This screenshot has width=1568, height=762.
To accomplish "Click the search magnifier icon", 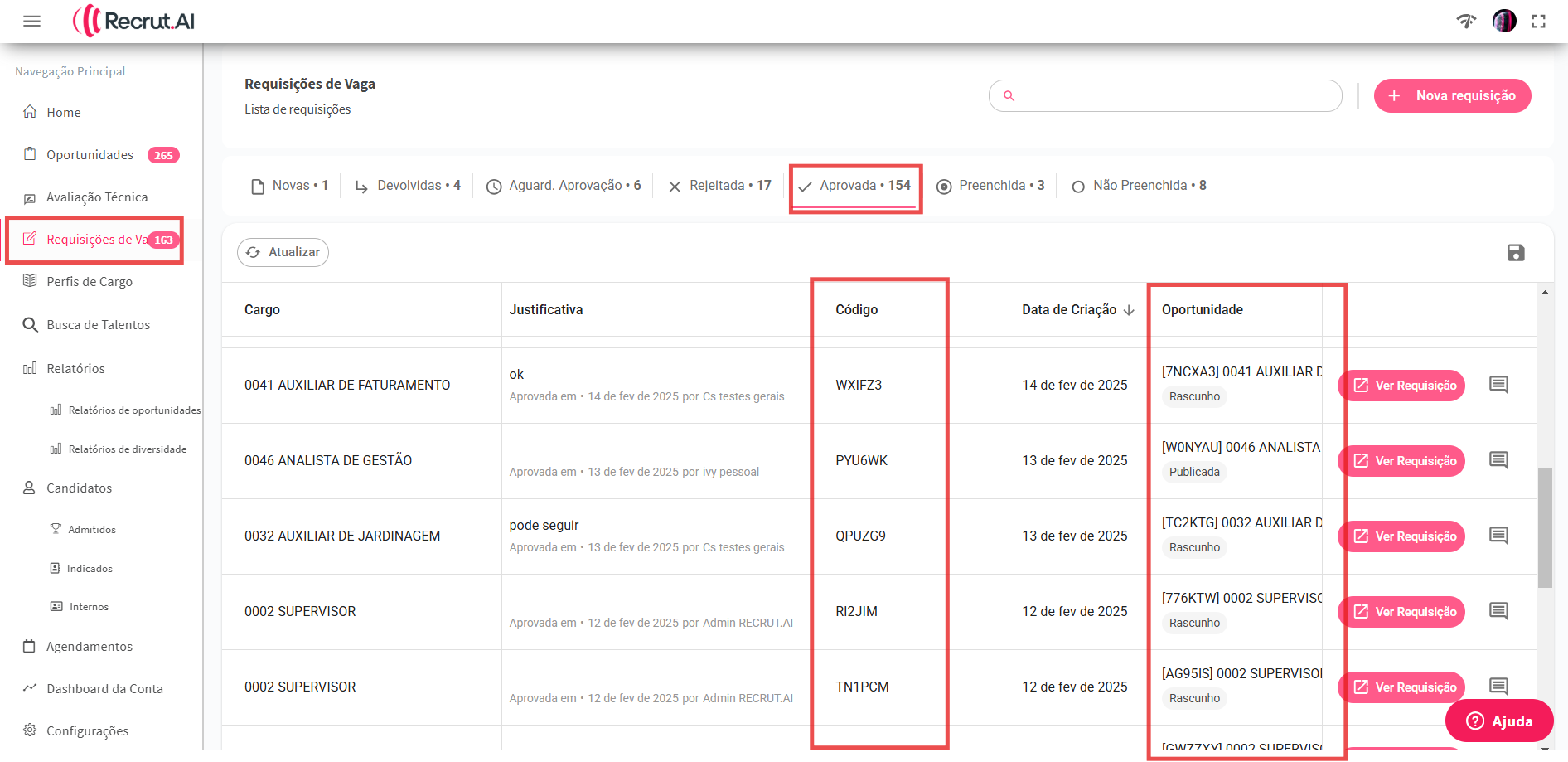I will (1009, 96).
